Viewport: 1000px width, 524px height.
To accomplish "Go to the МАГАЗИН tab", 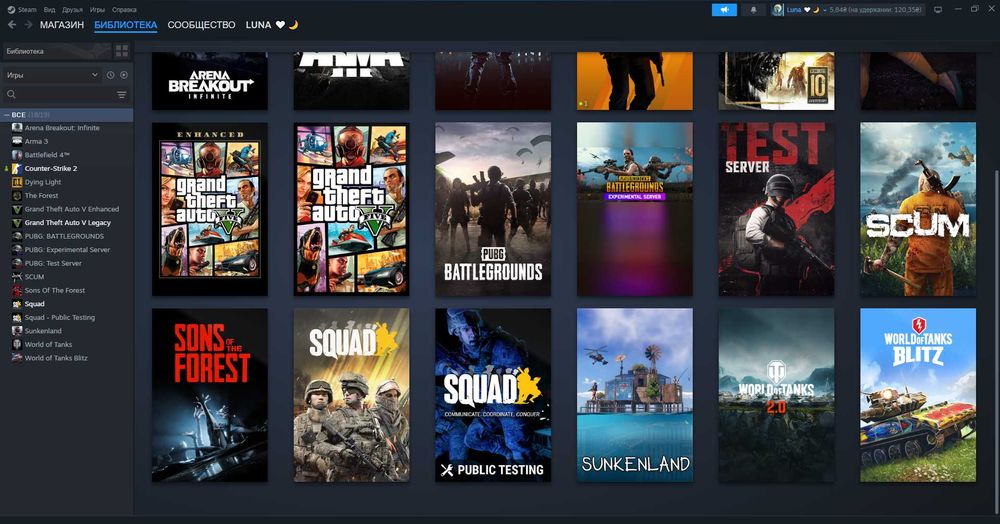I will (x=62, y=25).
